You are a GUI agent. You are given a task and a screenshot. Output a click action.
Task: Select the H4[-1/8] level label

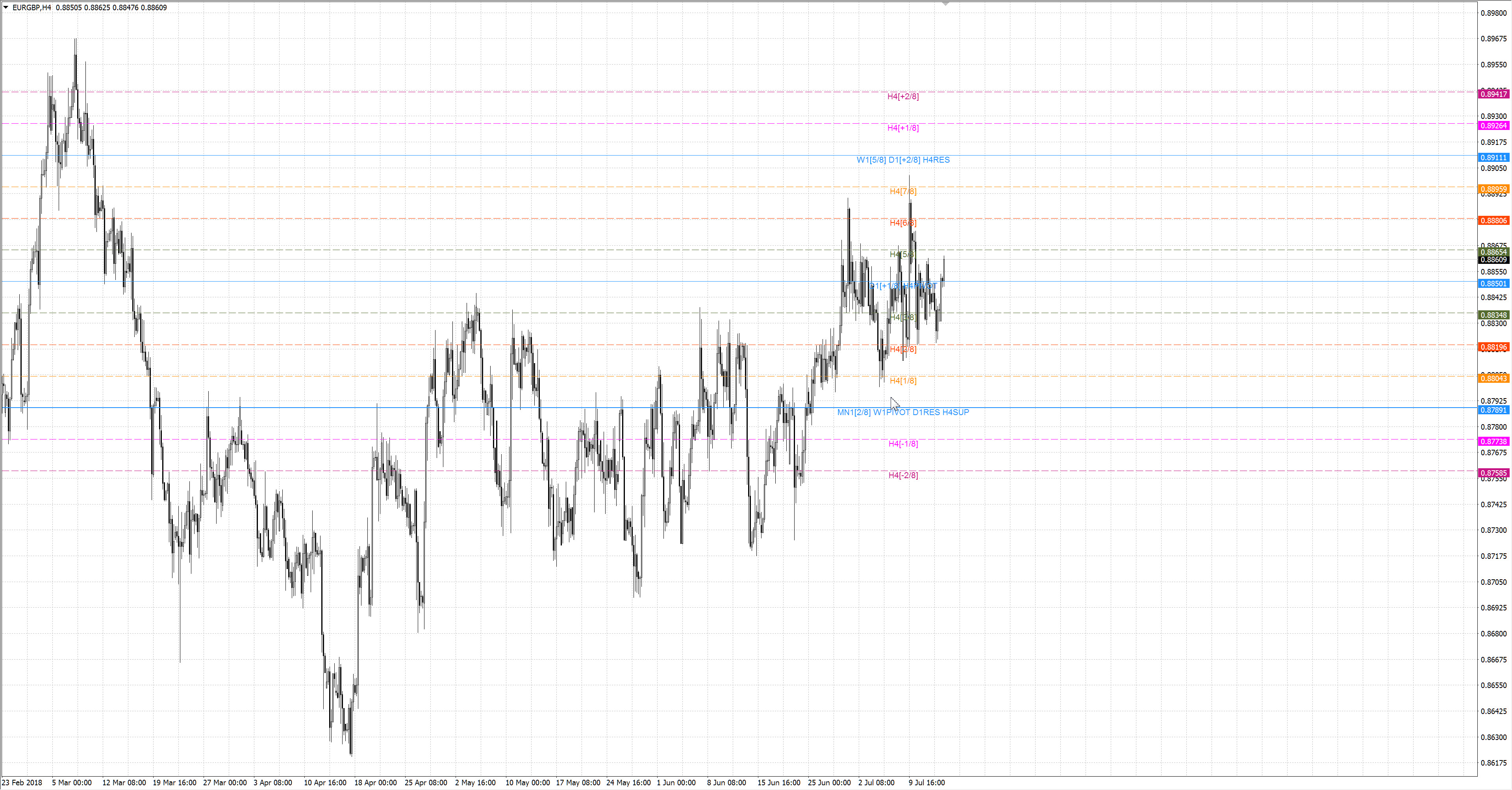[903, 444]
